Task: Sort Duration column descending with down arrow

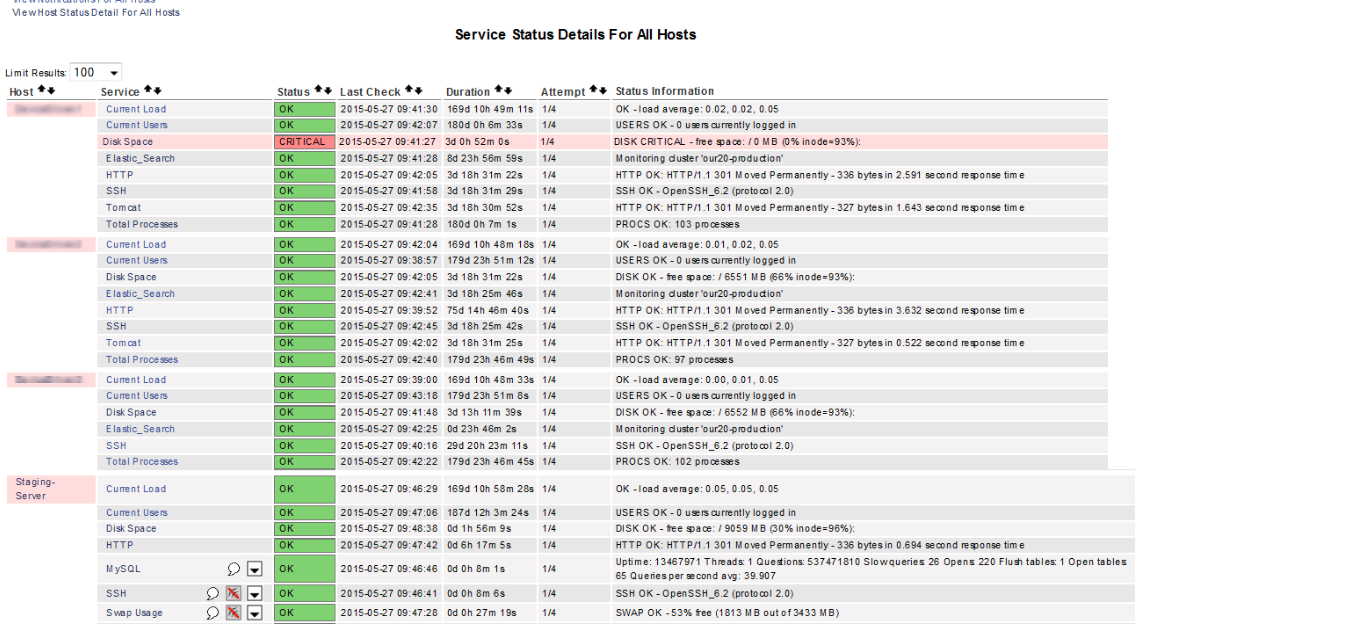Action: [x=508, y=91]
